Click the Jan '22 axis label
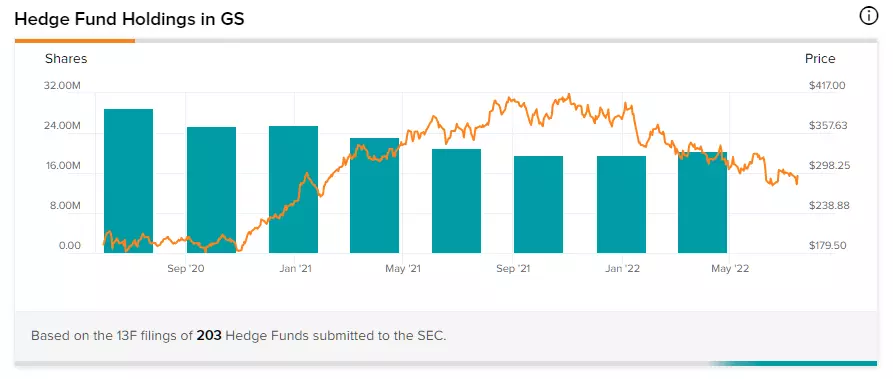 623,268
